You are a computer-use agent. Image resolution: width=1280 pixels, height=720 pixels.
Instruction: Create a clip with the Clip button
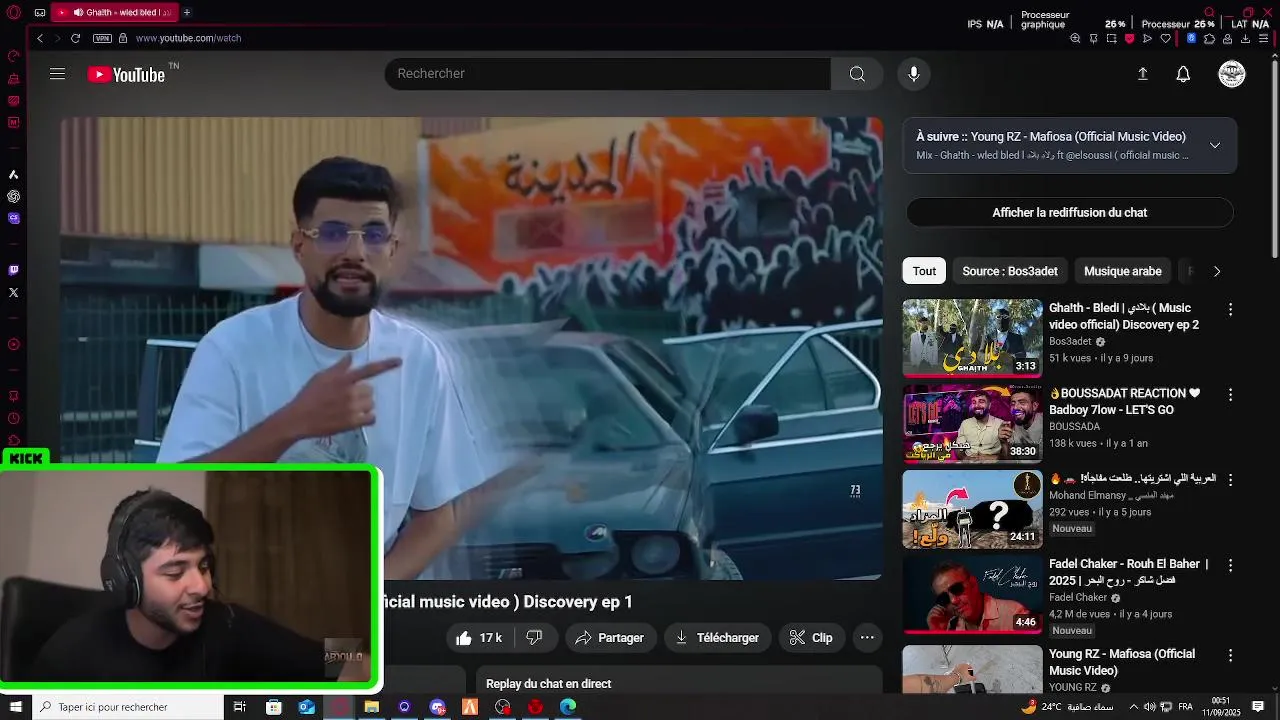pos(811,638)
